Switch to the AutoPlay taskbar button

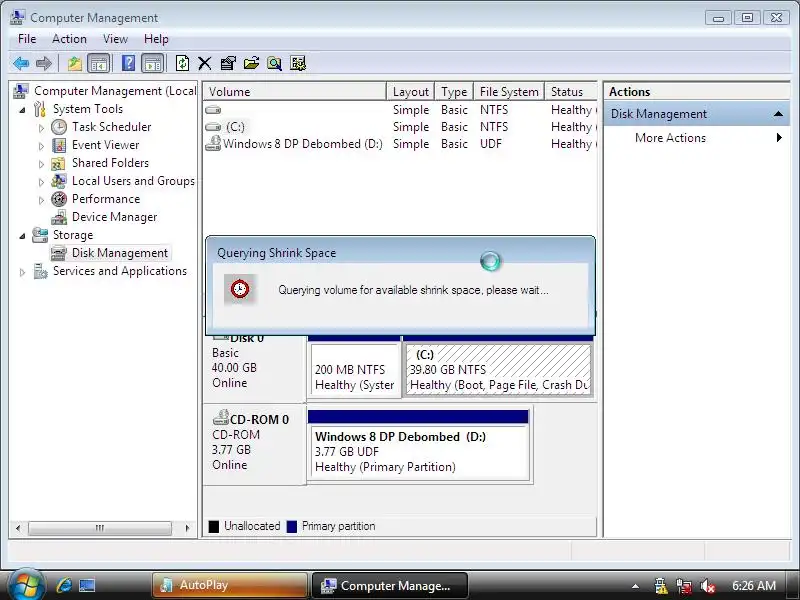click(x=230, y=585)
